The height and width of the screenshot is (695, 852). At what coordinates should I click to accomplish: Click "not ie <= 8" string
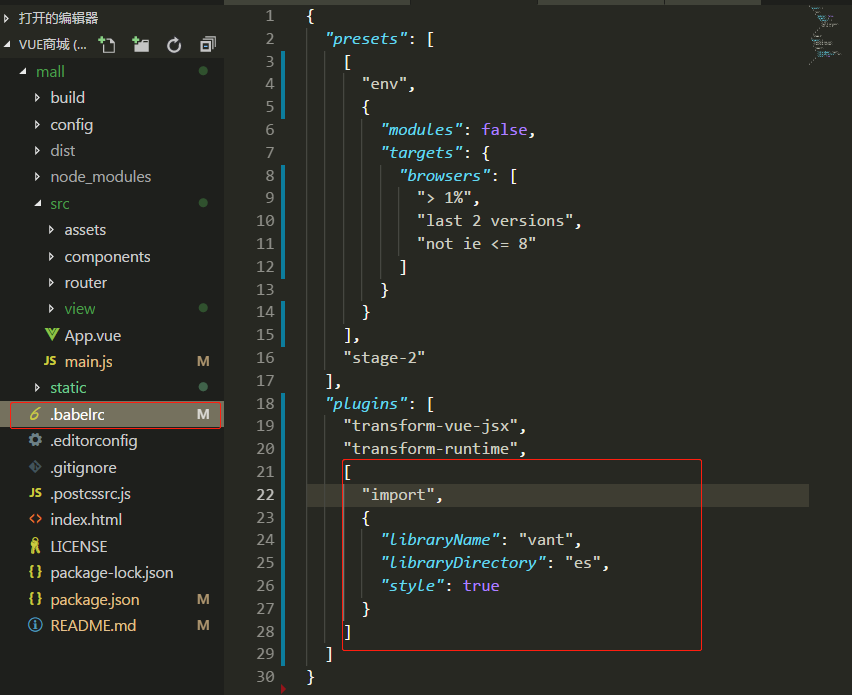476,243
